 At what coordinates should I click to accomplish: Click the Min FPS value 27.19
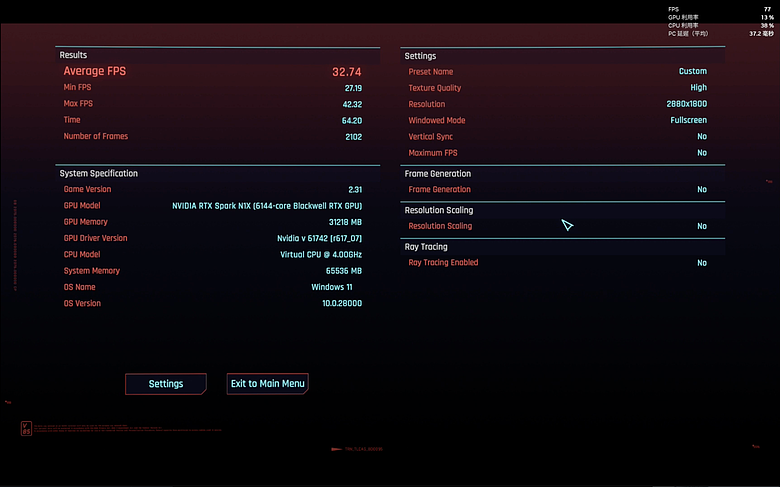tap(353, 88)
